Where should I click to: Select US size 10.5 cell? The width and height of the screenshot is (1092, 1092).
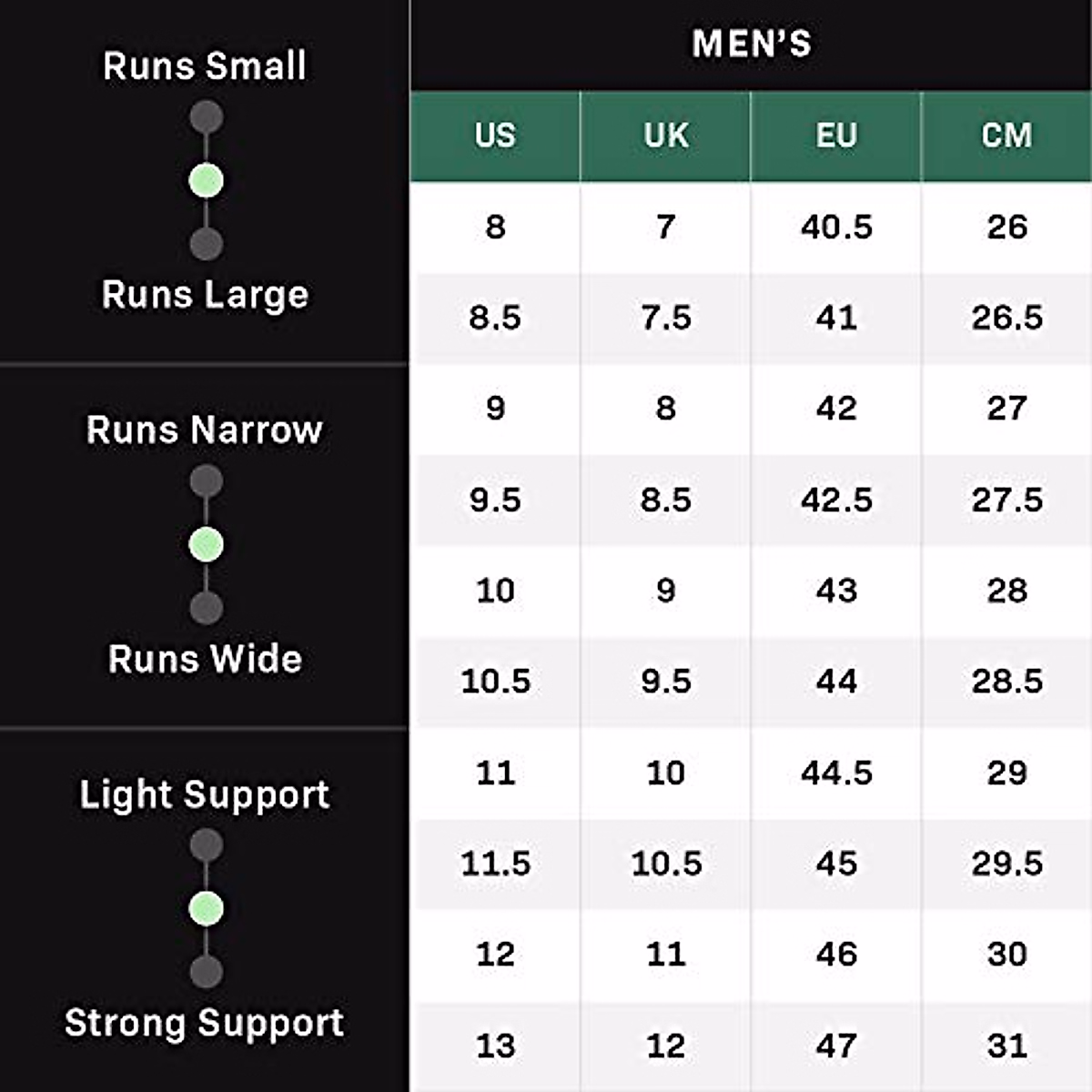point(495,682)
